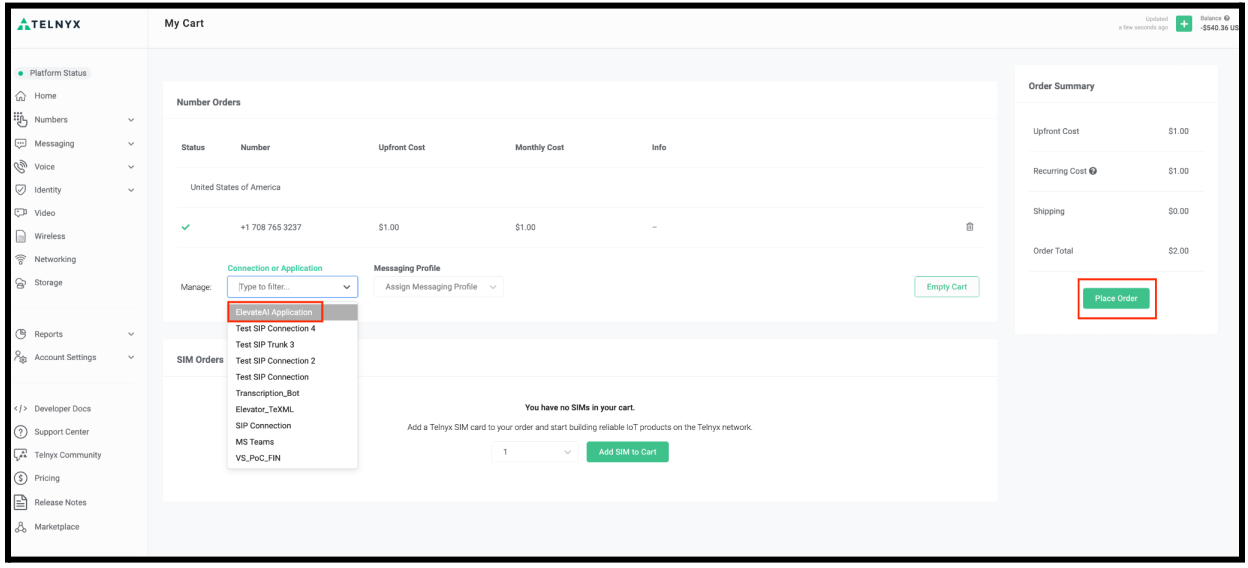Screen dimensions: 1248x568
Task: Click the Add SIM to Cart button
Action: point(628,452)
